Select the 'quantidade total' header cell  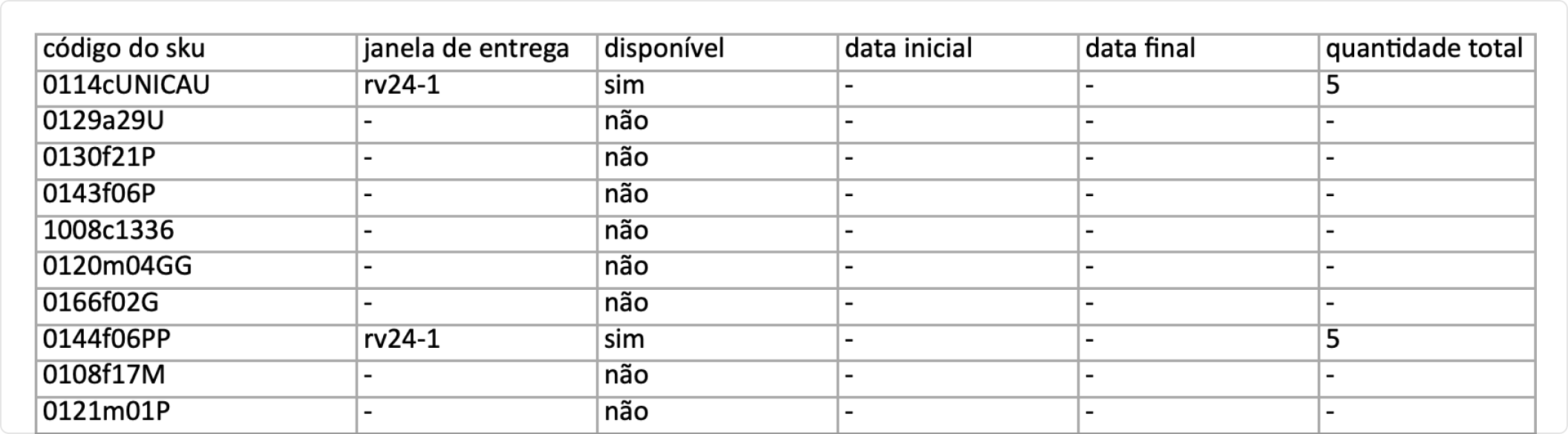(x=1424, y=50)
